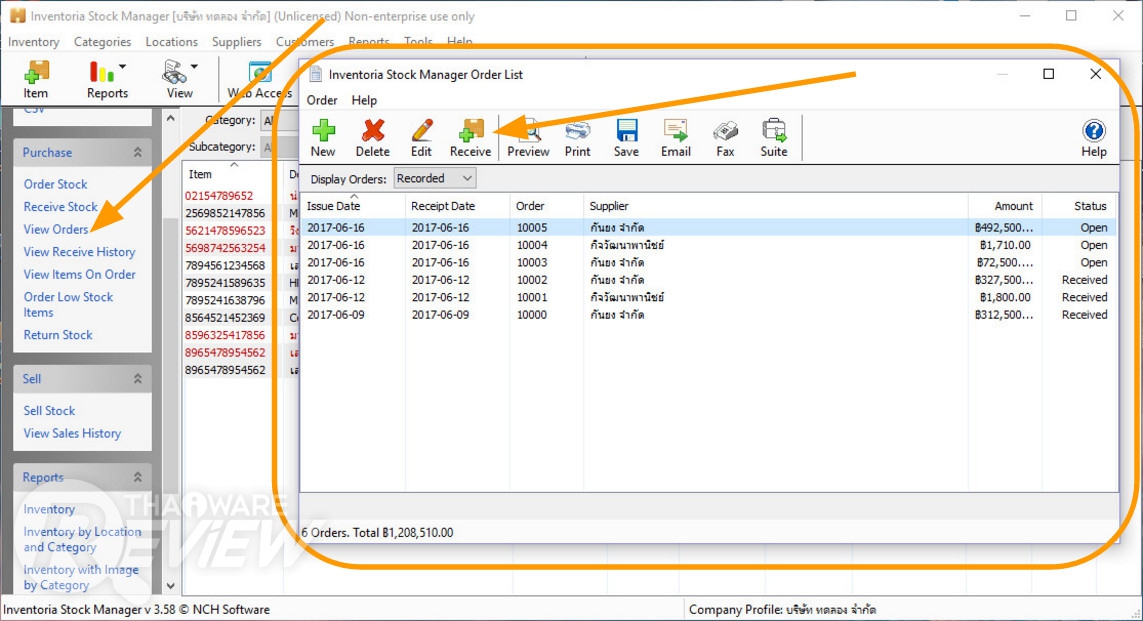
Task: Click the Inventory with Image by Category link
Action: (x=80, y=577)
